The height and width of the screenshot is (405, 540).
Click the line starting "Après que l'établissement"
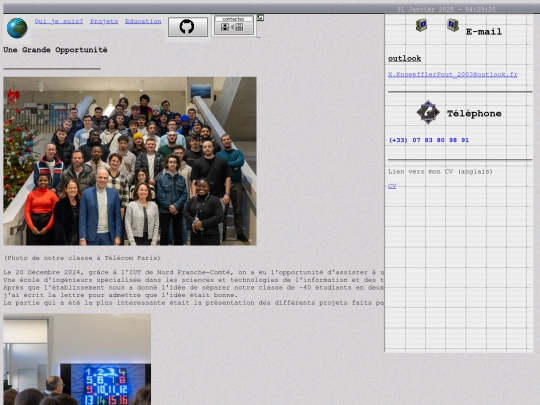194,288
